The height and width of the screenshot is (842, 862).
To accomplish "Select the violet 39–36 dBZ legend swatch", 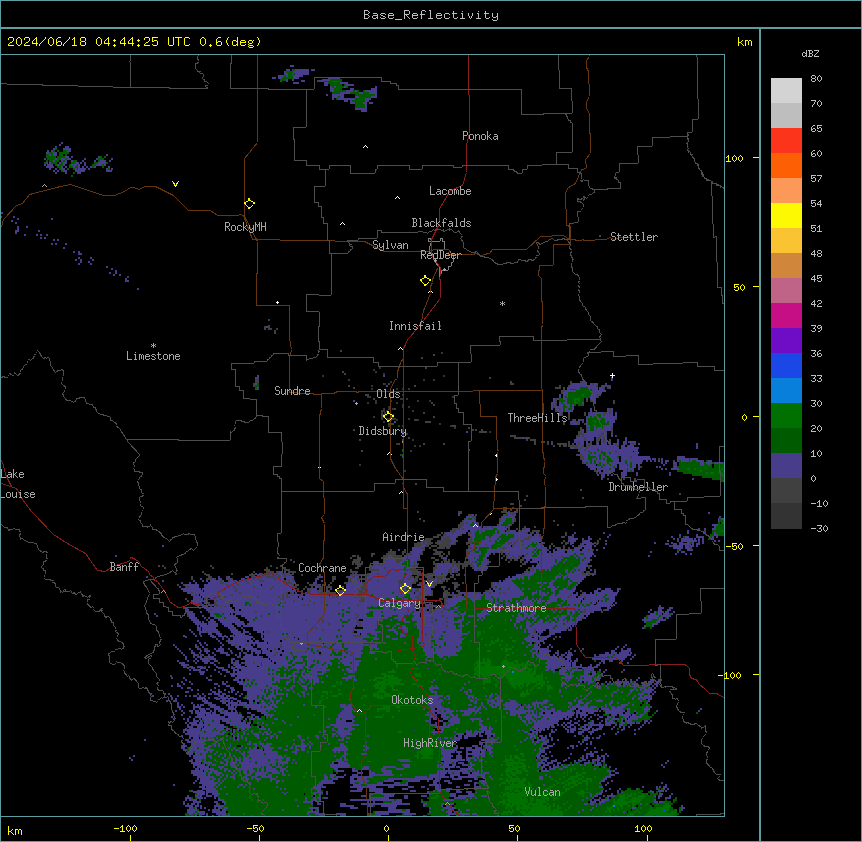I will coord(786,341).
